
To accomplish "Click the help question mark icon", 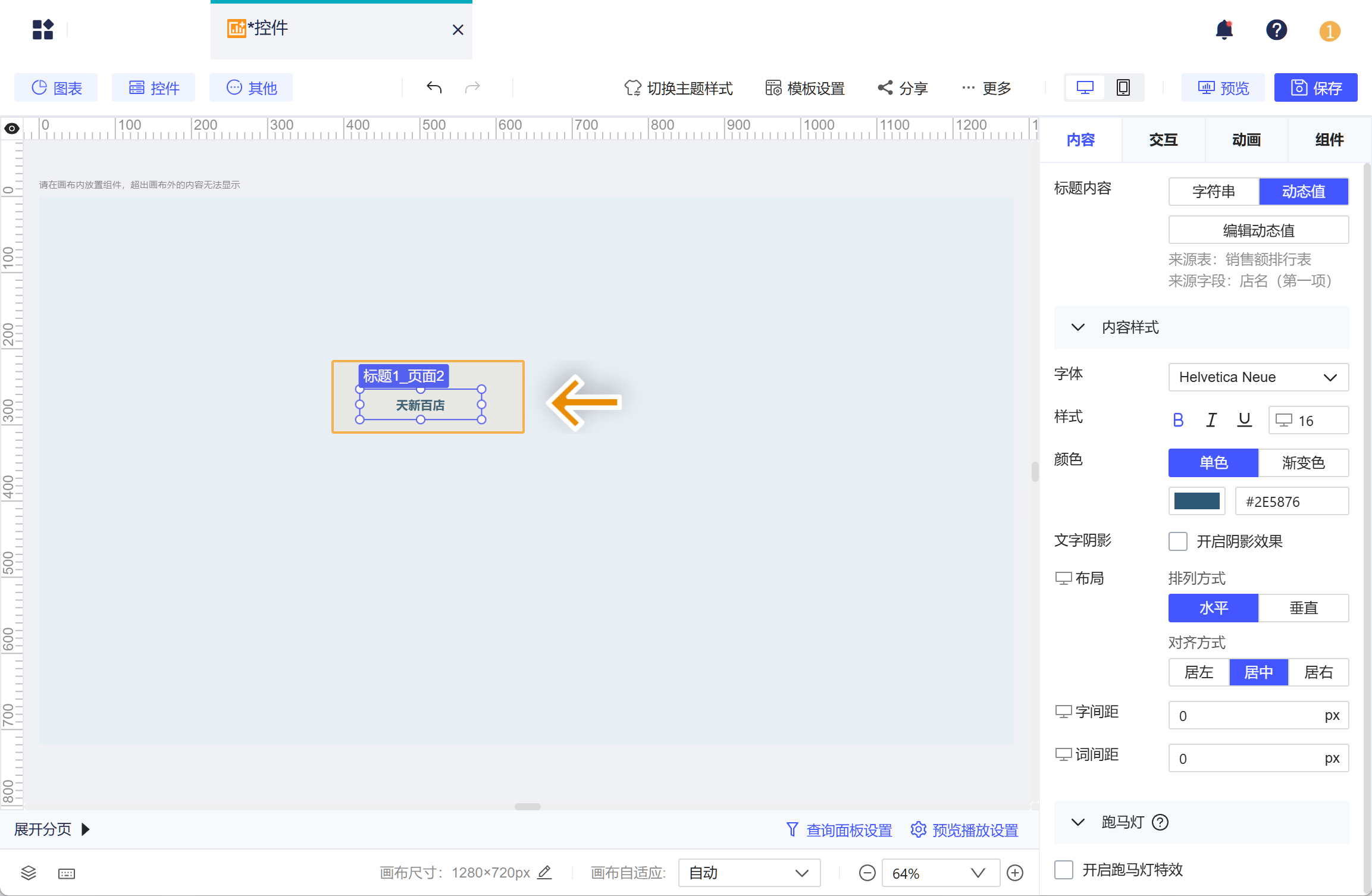I will click(x=1276, y=30).
